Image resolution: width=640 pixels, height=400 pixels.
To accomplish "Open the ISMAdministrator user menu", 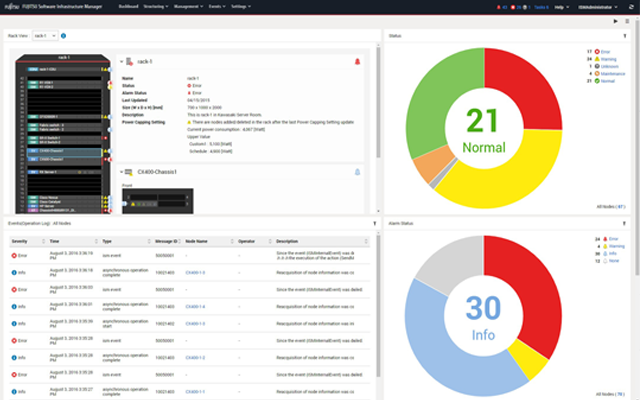I will 598,7.
